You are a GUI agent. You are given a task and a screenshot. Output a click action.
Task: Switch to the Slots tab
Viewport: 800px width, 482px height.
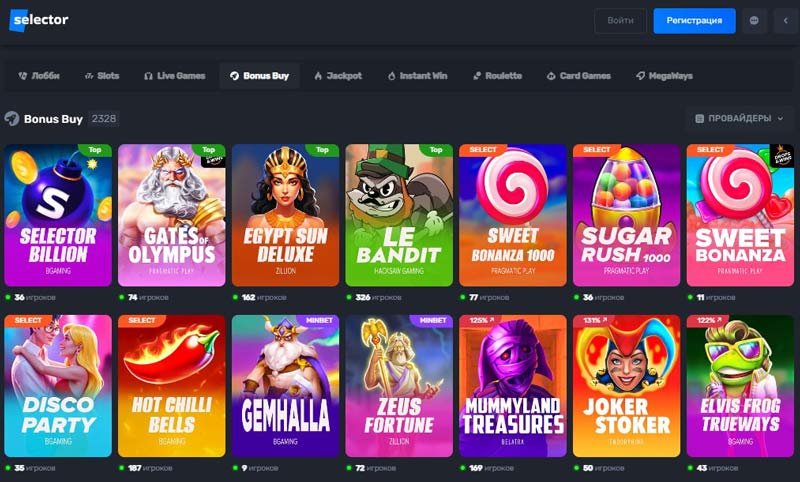click(x=102, y=76)
